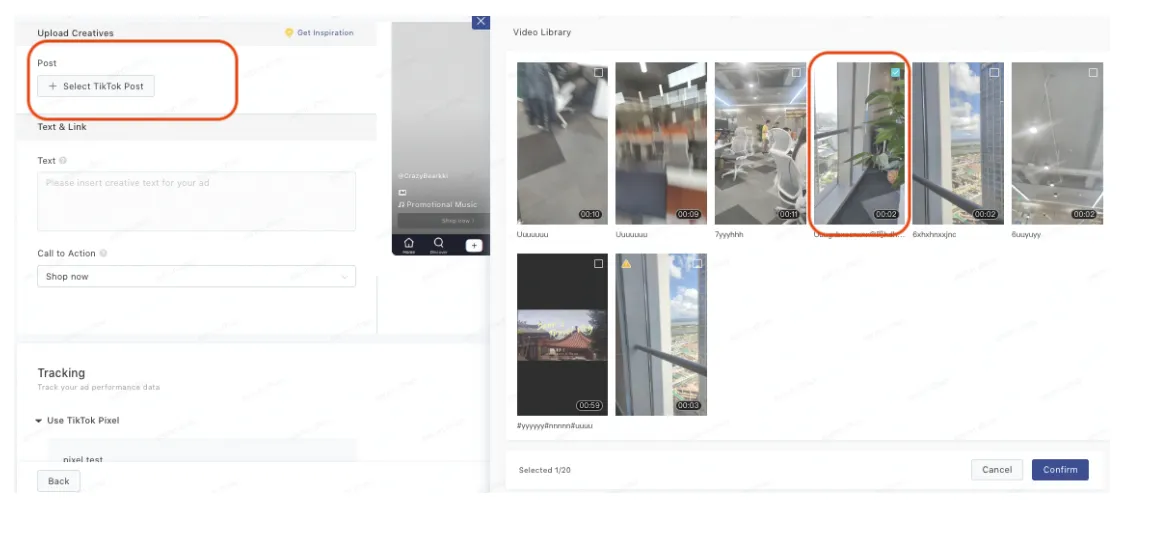1168x558 pixels.
Task: Click the yellow warning icon on 00:03 video
Action: click(626, 264)
